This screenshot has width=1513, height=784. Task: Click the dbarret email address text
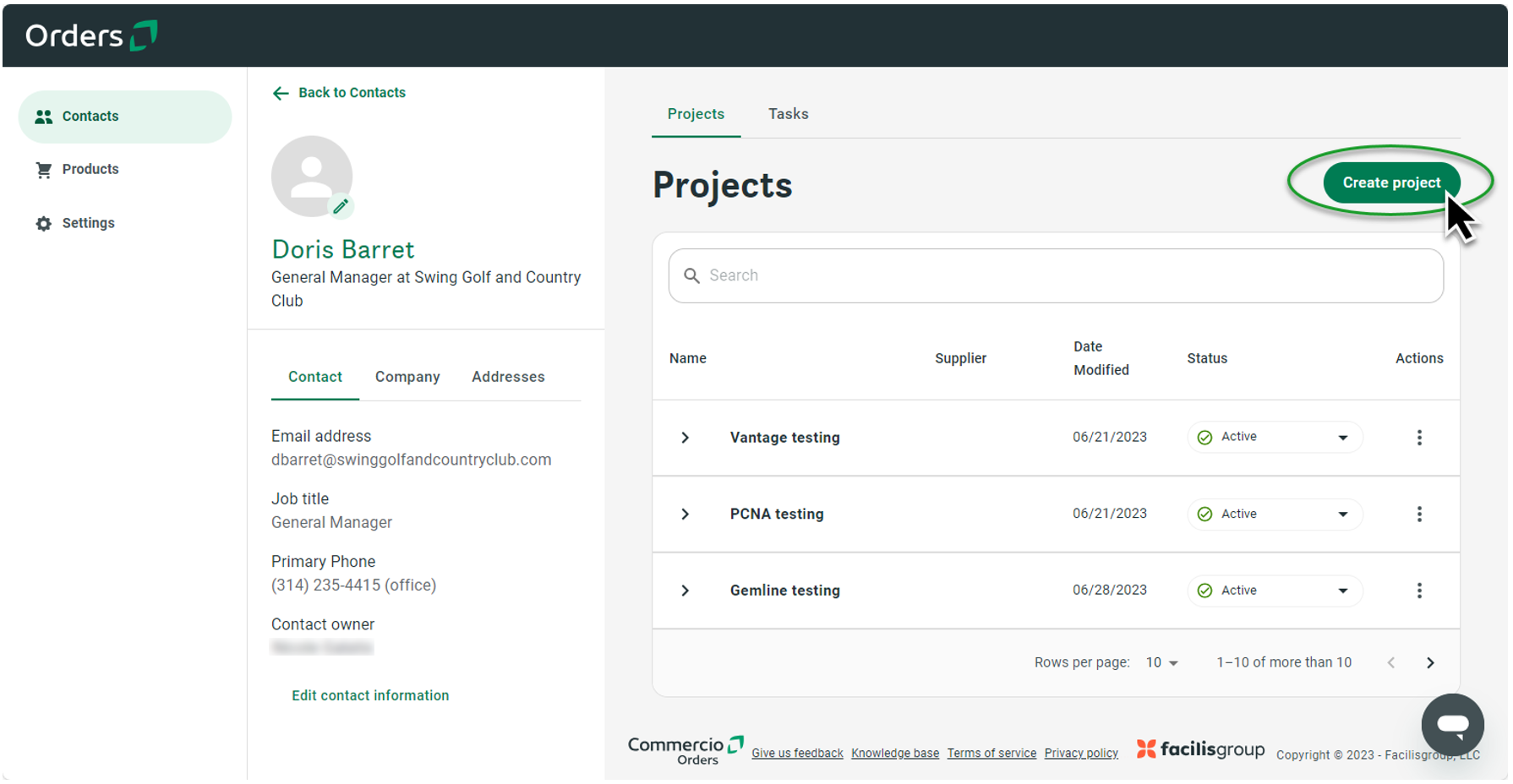[x=411, y=460]
